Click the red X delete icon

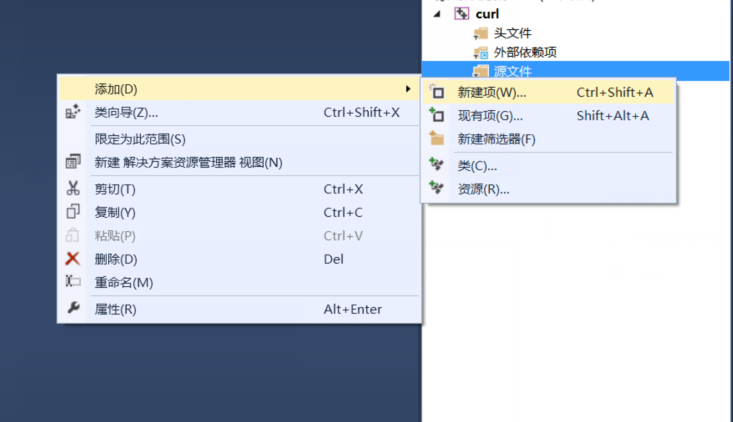72,258
